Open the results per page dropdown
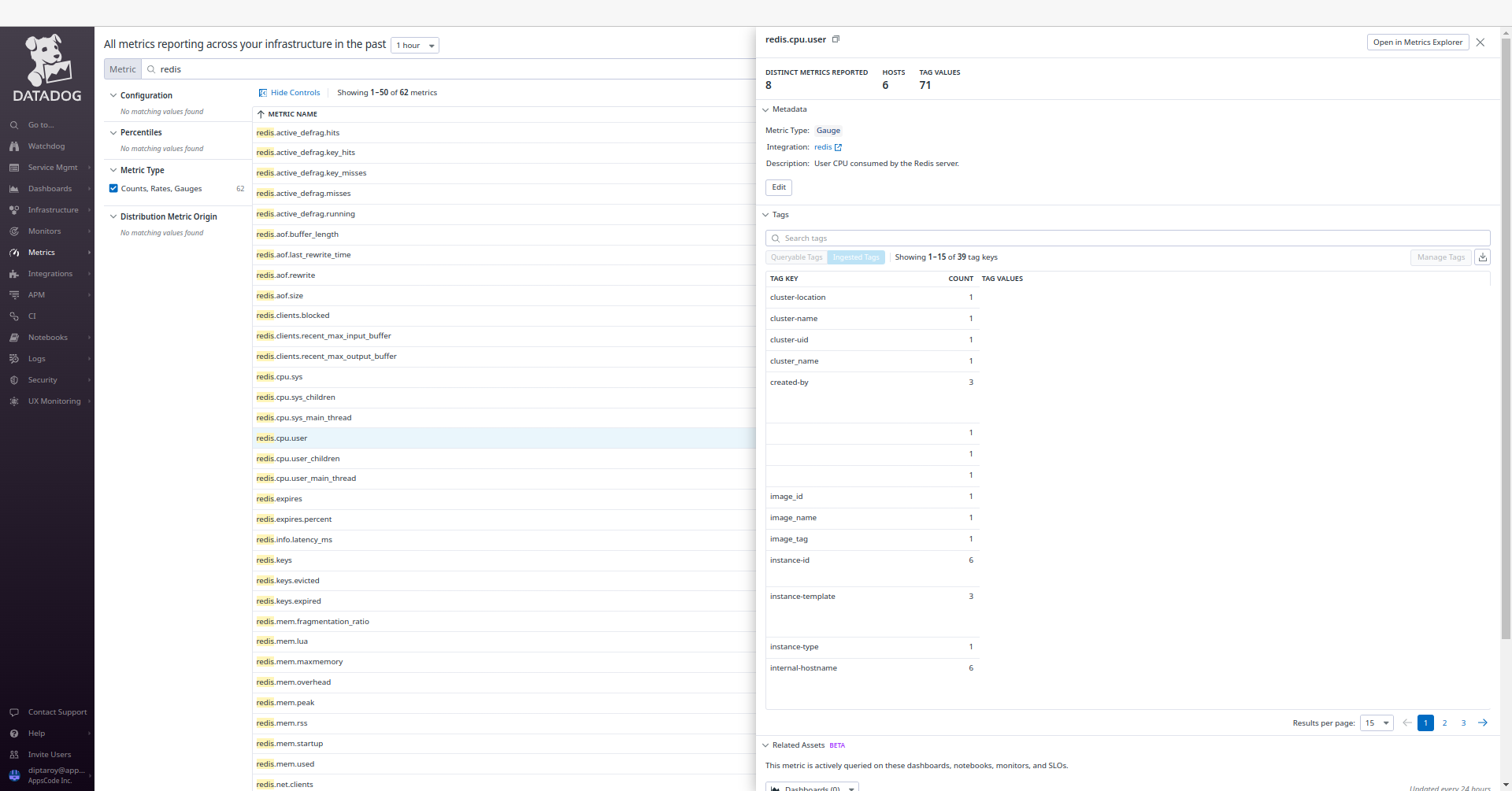1512x791 pixels. click(x=1376, y=723)
